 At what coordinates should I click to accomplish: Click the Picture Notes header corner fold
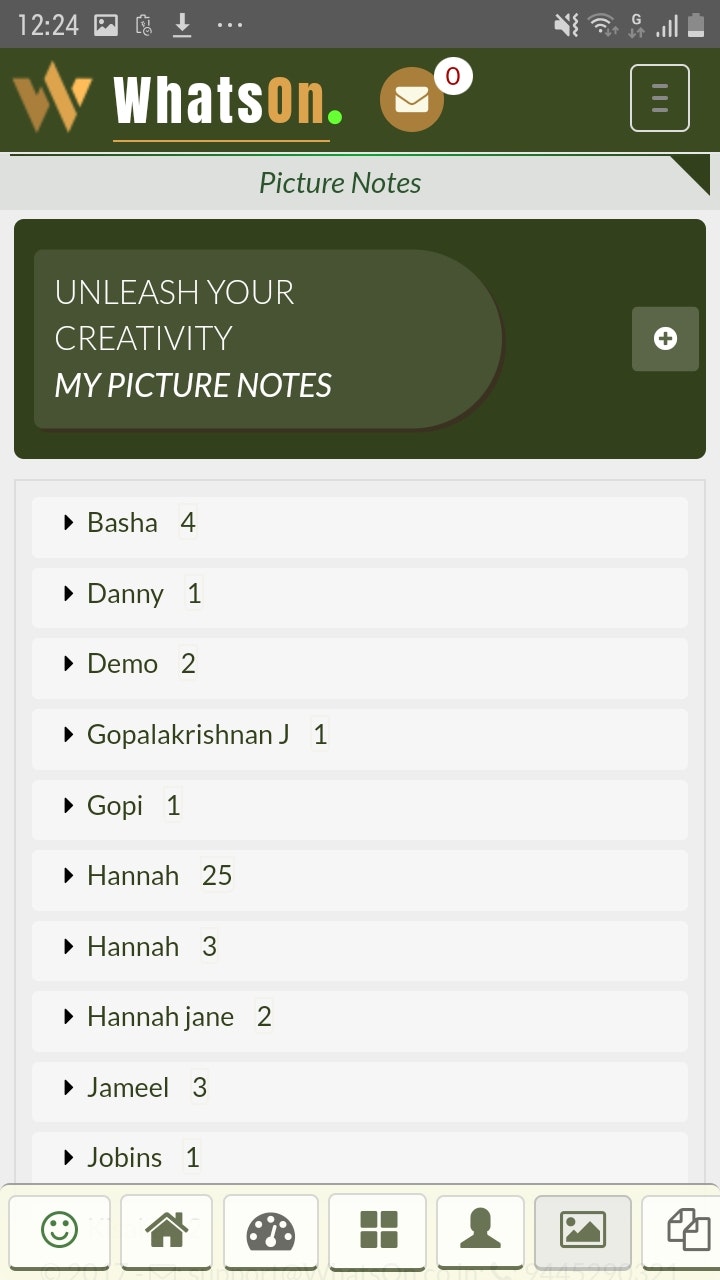pos(690,175)
